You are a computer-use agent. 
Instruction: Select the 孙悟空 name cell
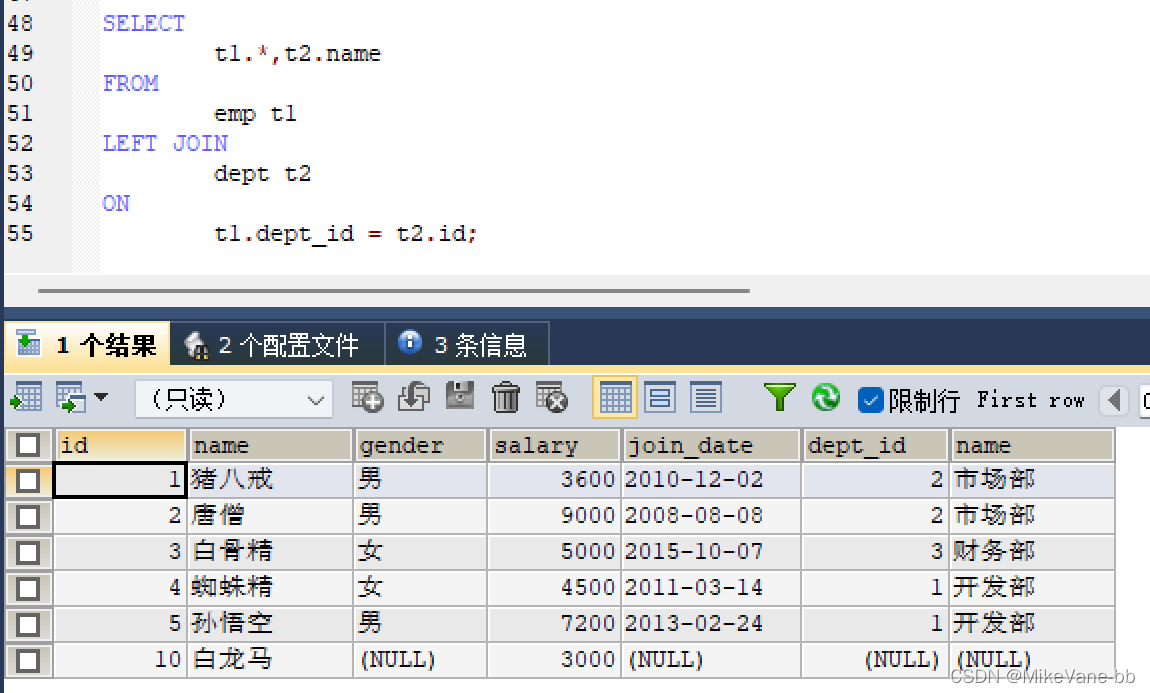[270, 624]
